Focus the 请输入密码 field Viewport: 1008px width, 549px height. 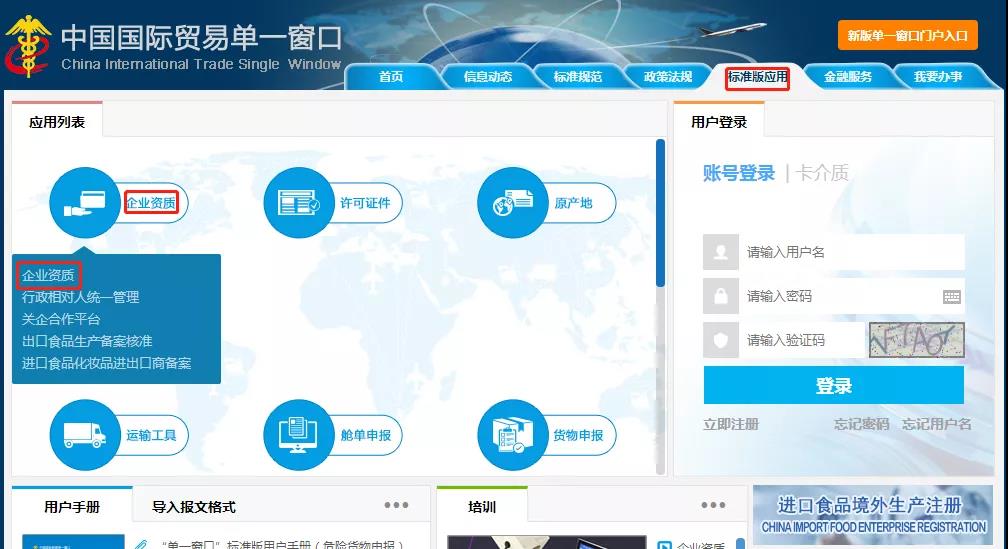[x=851, y=296]
